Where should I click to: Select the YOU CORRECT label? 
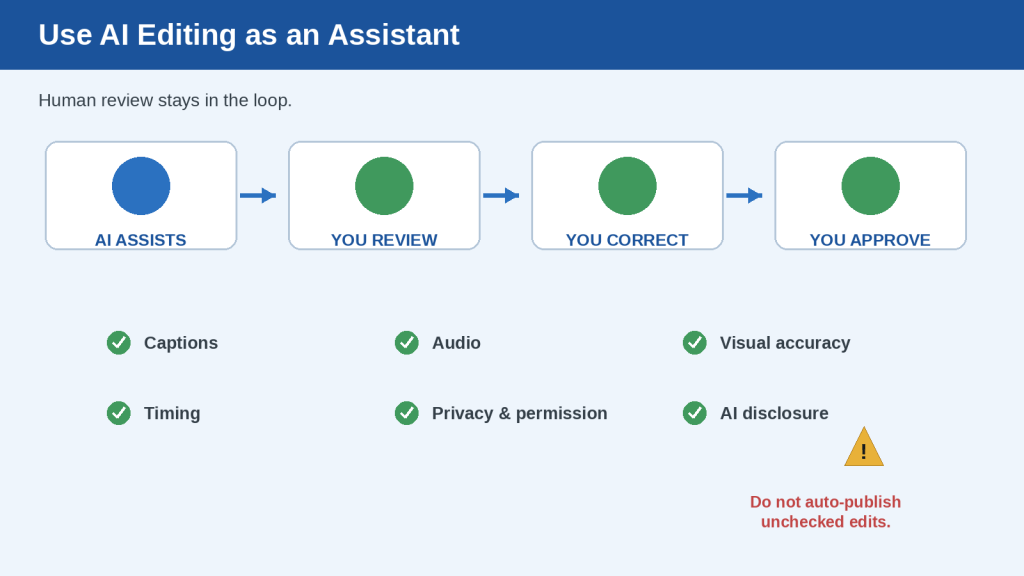coord(627,240)
